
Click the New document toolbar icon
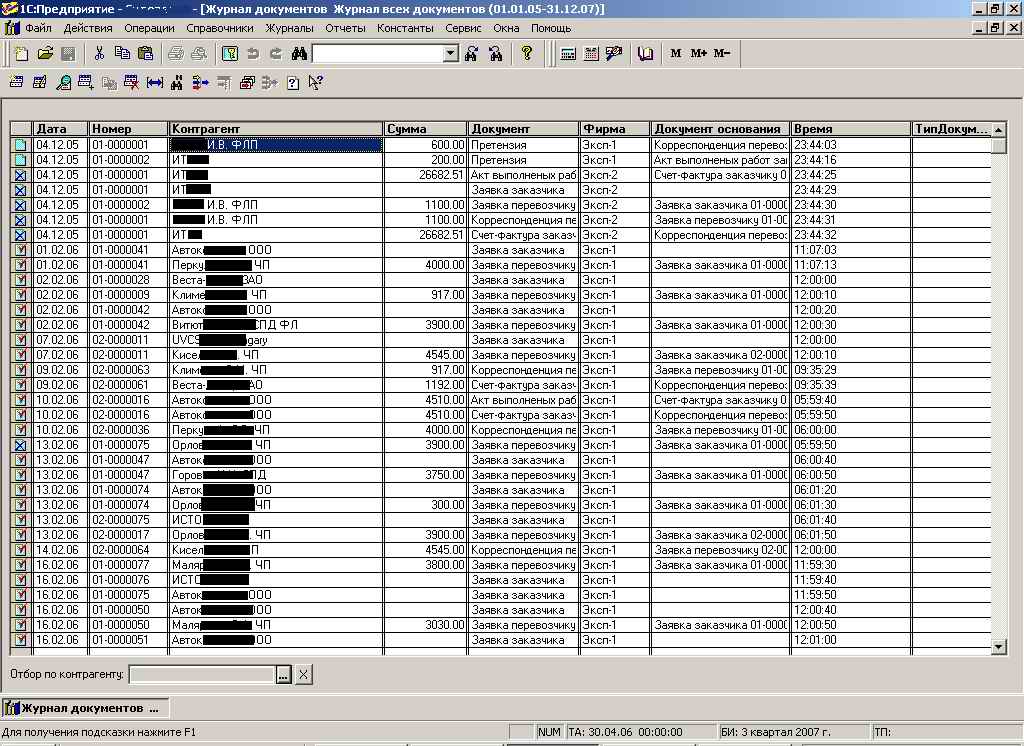(x=21, y=54)
